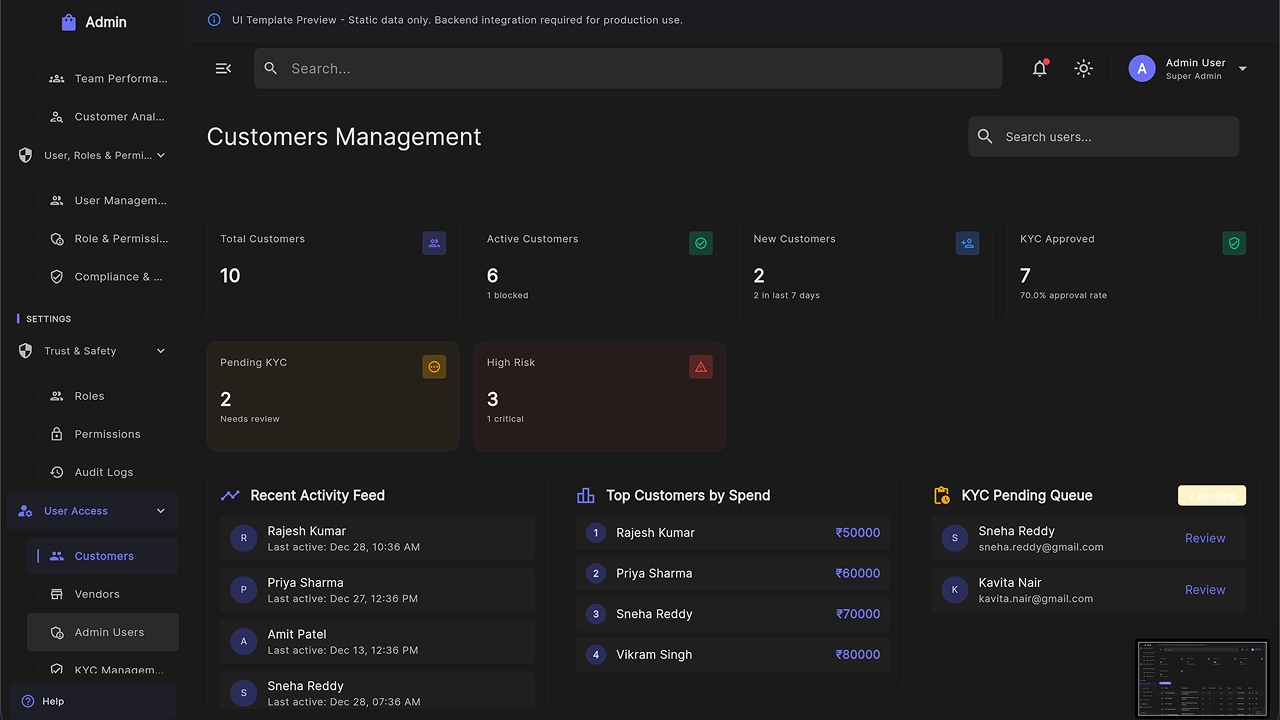Click the Help button
The height and width of the screenshot is (720, 1280).
tap(92, 701)
